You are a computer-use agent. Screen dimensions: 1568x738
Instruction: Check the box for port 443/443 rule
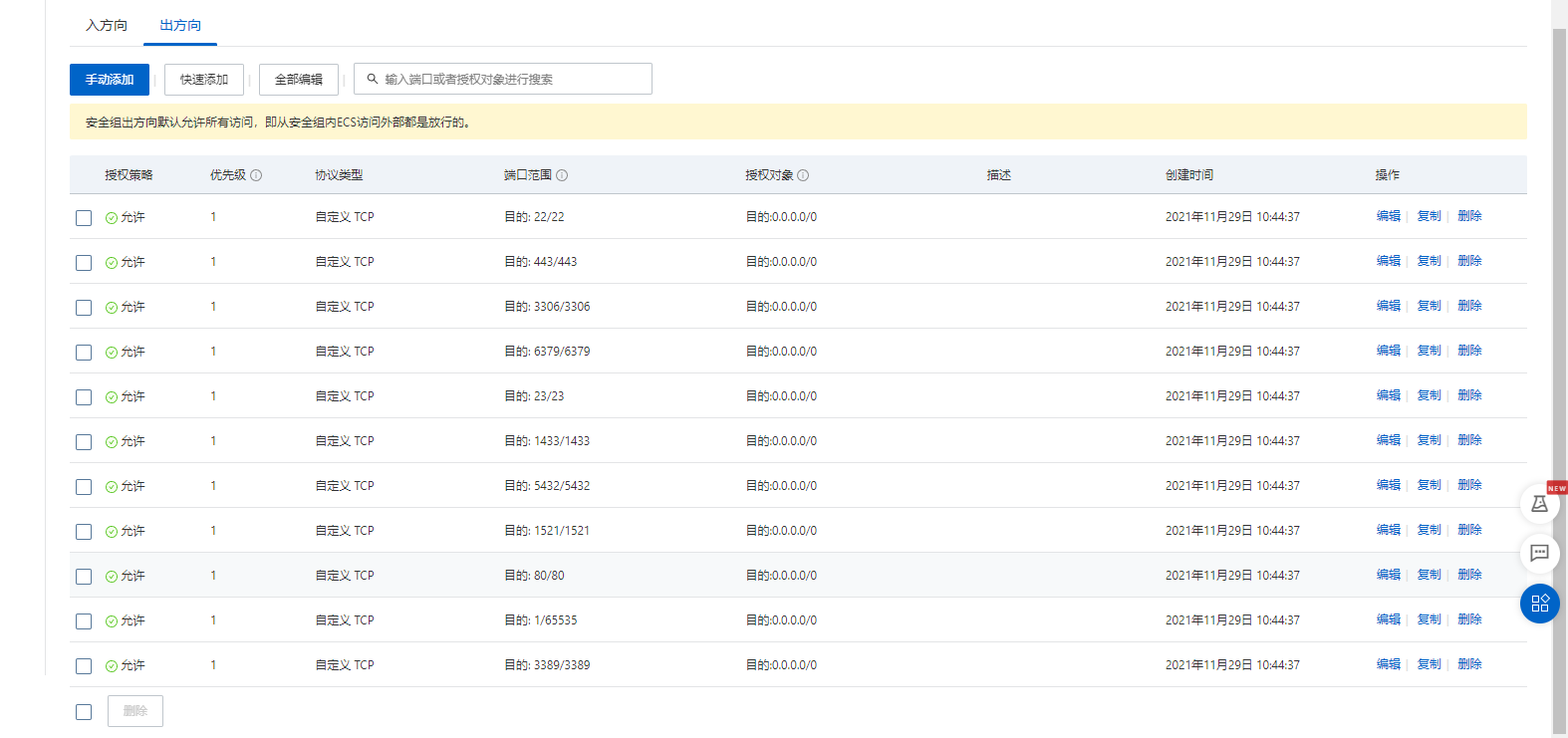click(x=84, y=263)
